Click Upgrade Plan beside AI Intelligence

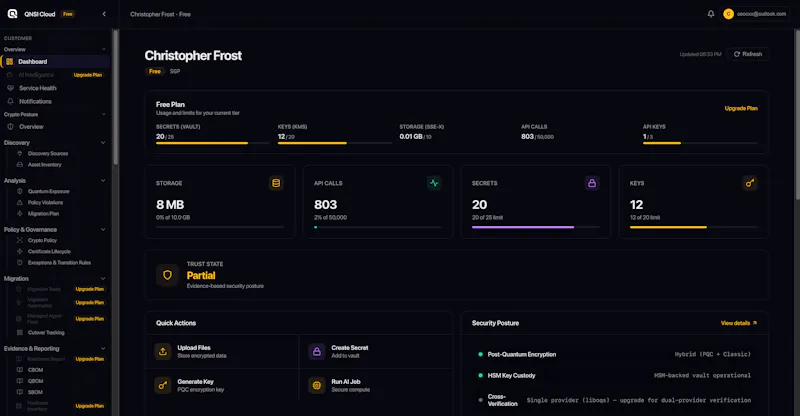[x=88, y=75]
